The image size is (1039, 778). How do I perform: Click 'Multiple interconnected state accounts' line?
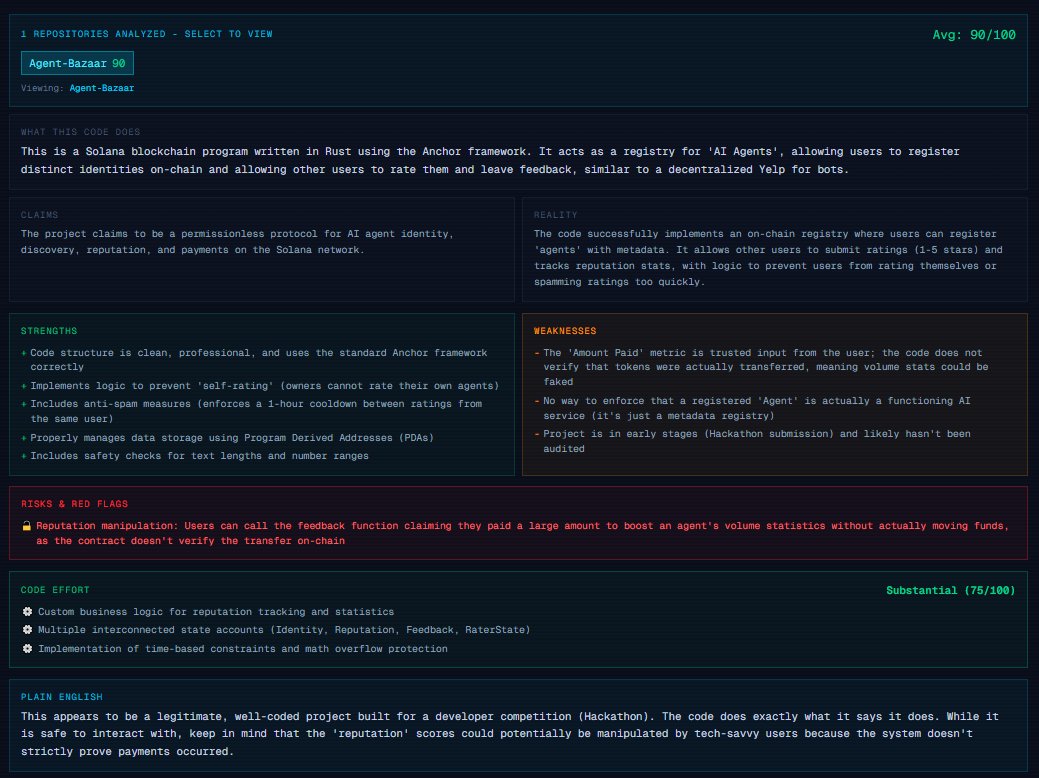[x=284, y=630]
